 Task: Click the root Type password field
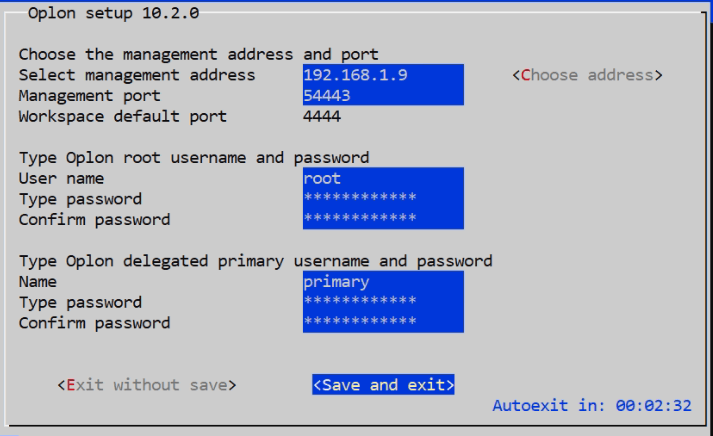[x=383, y=199]
